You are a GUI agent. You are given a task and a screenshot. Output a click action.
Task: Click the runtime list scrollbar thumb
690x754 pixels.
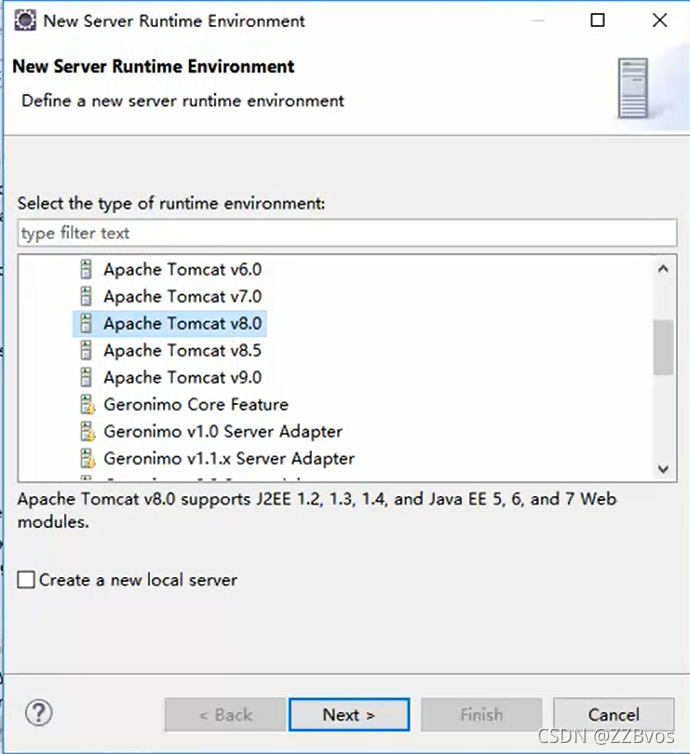pyautogui.click(x=664, y=347)
